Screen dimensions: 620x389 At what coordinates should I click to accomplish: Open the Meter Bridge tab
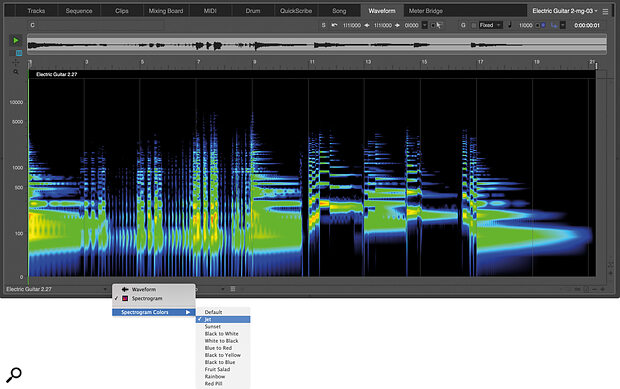[425, 11]
